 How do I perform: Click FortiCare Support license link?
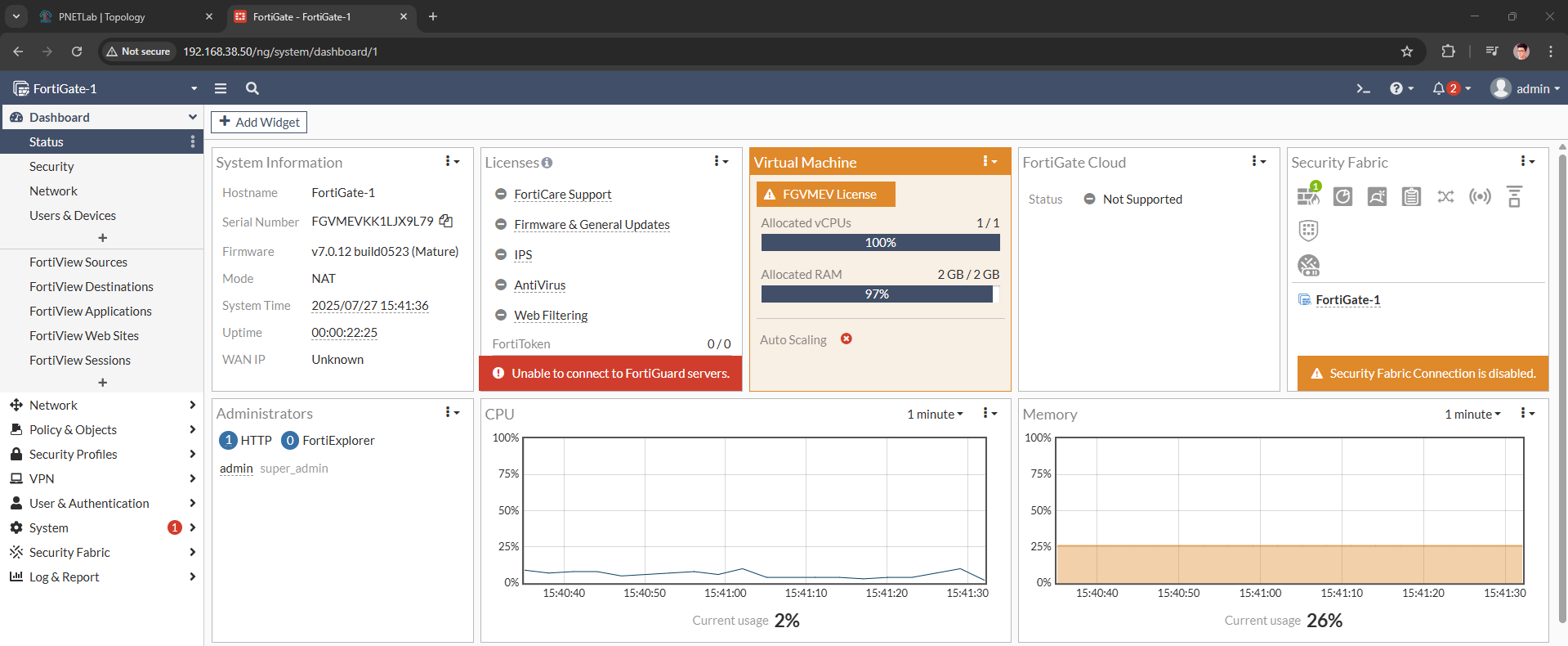coord(562,194)
